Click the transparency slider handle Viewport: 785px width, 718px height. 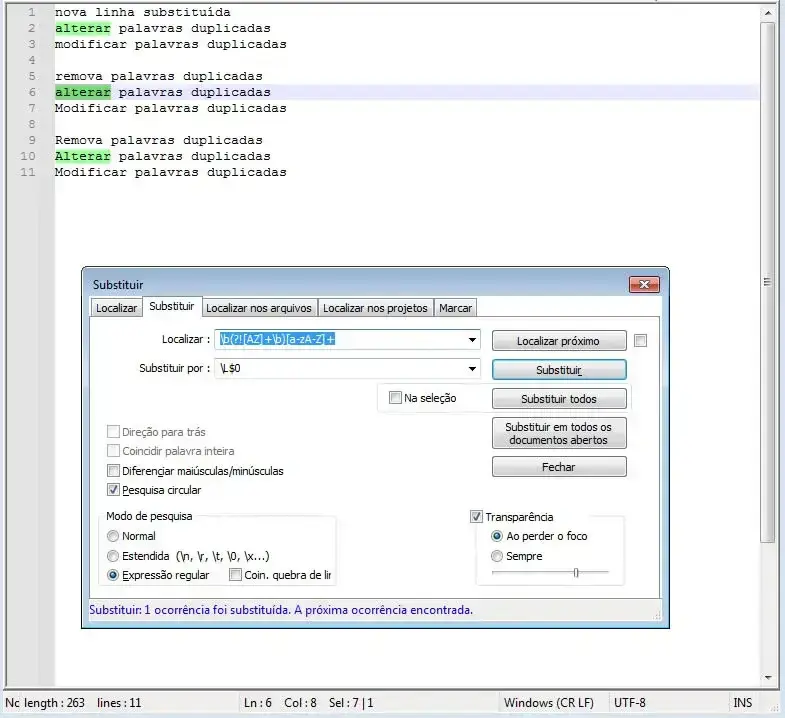tap(576, 573)
